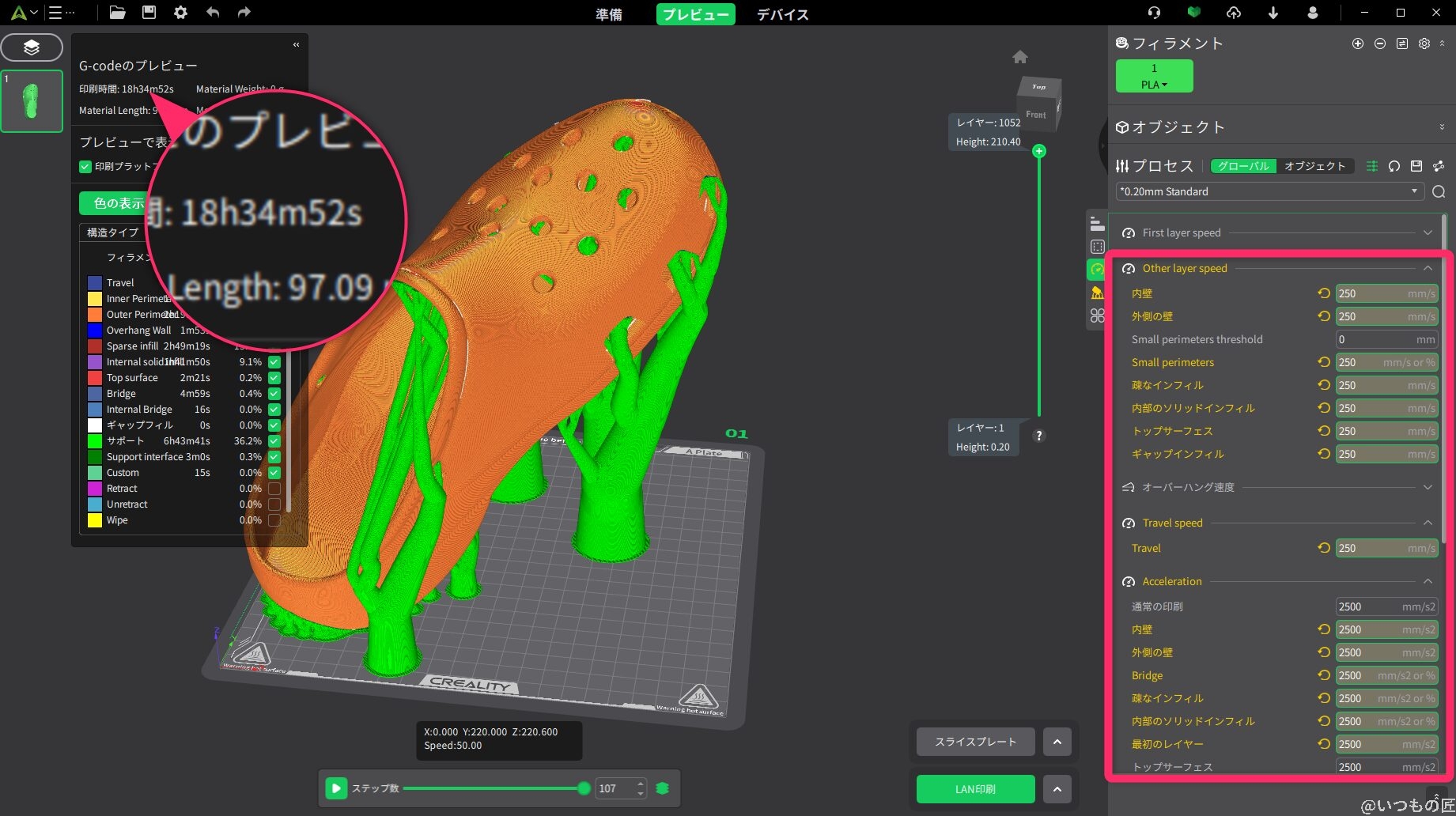The image size is (1456, 816).
Task: Open the *0.20mm Standard profile dropdown
Action: pos(1415,191)
